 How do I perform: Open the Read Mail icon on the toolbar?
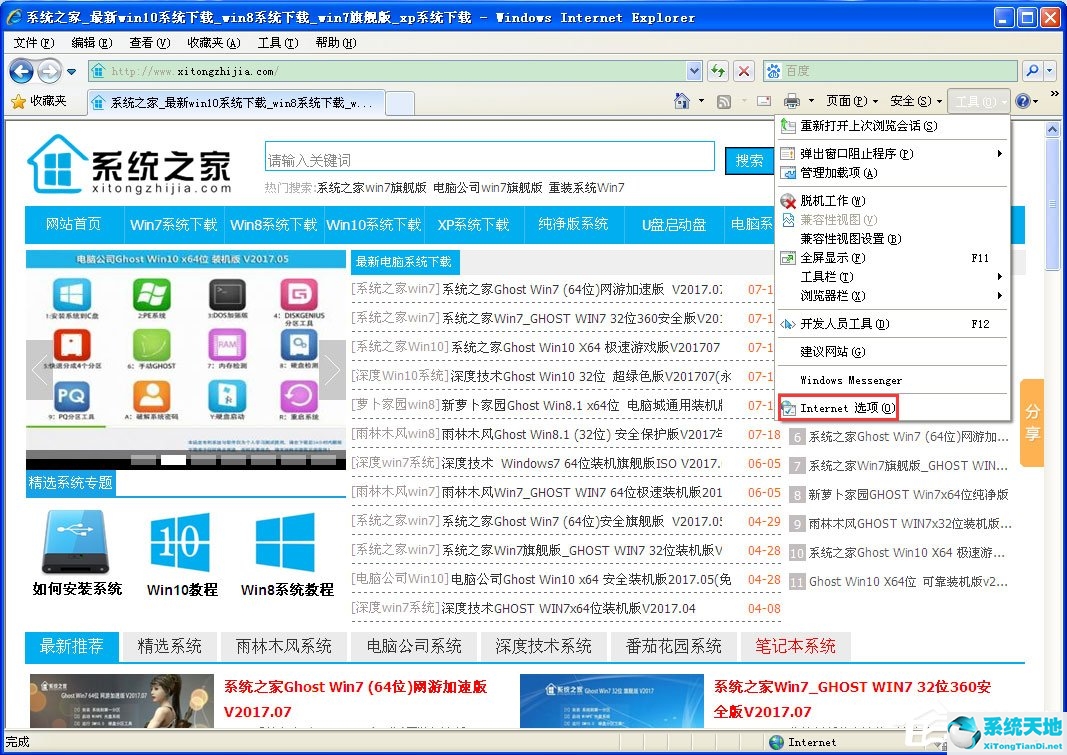763,100
